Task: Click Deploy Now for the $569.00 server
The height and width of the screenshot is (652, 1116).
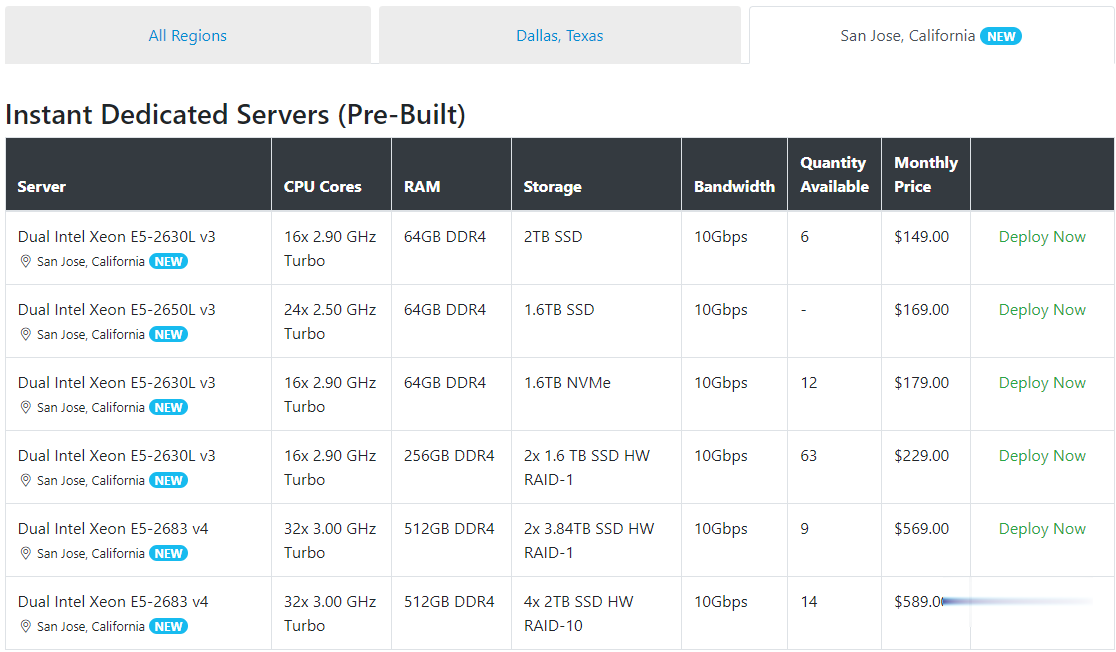Action: [x=1042, y=529]
